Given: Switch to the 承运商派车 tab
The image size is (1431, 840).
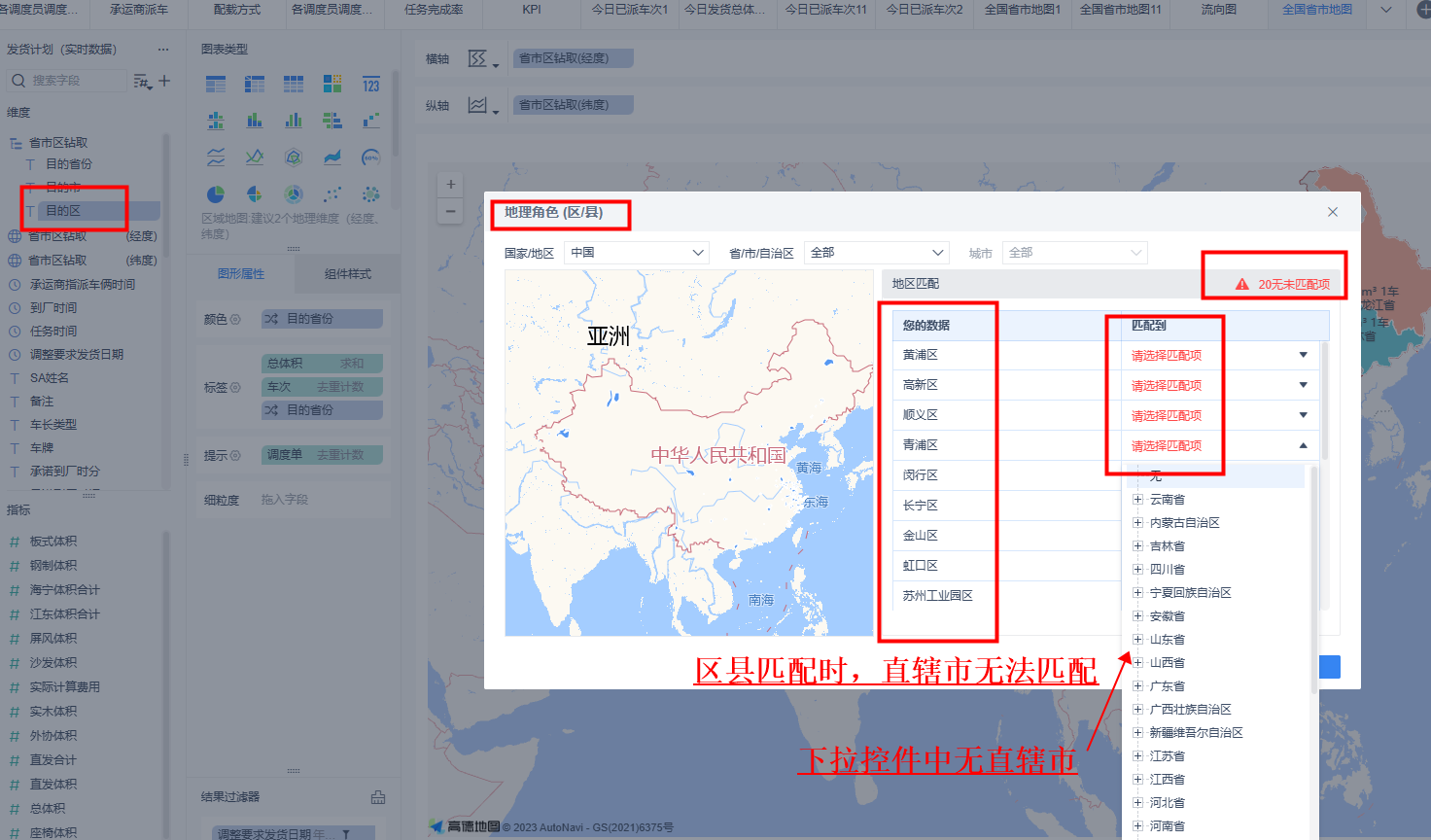Looking at the screenshot, I should tap(139, 10).
